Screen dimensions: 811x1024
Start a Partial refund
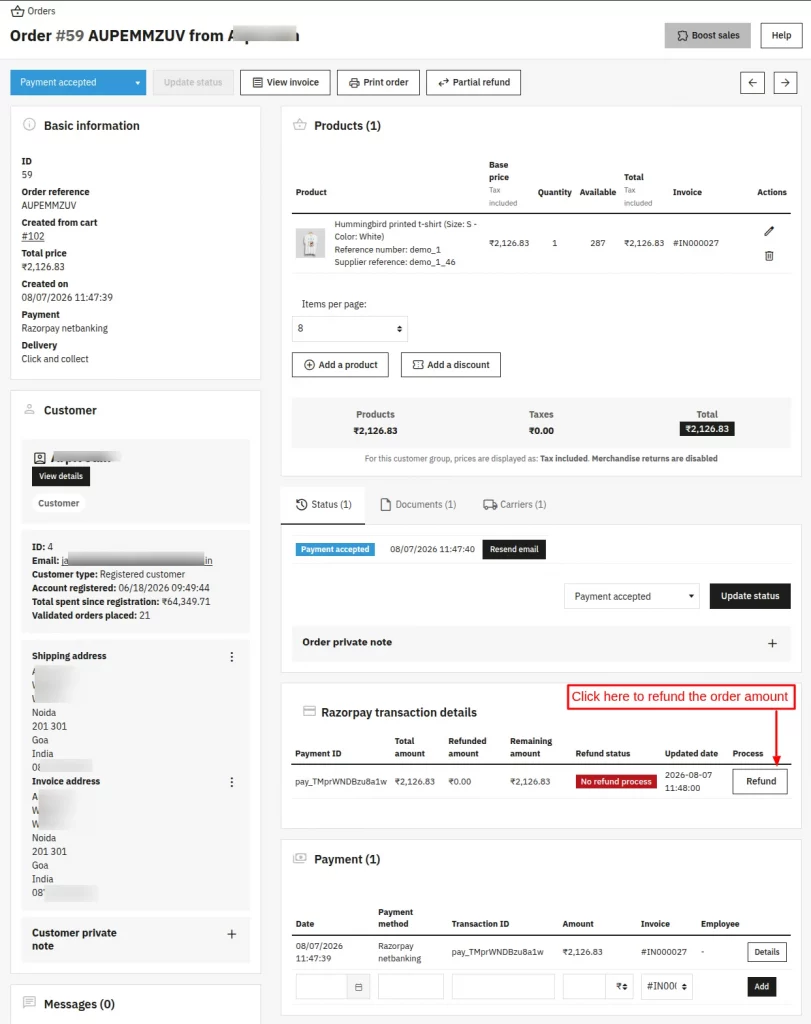pyautogui.click(x=473, y=82)
